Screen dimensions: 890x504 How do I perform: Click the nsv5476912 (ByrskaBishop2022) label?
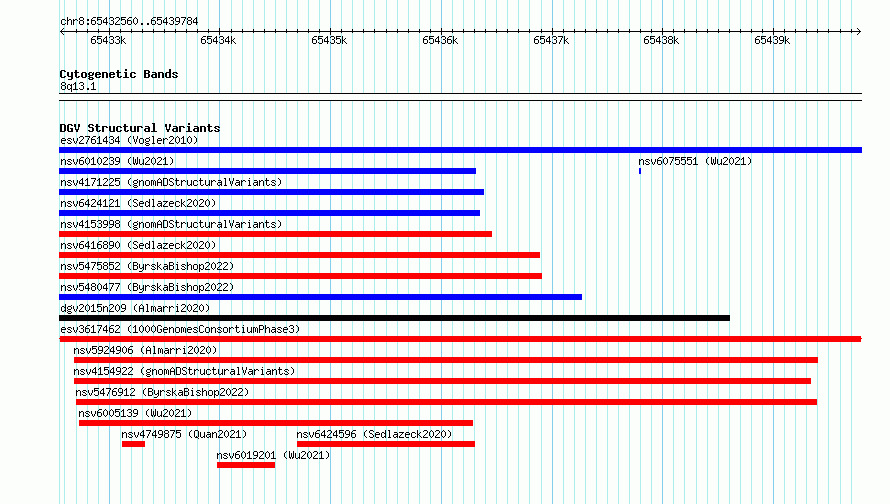(x=162, y=392)
